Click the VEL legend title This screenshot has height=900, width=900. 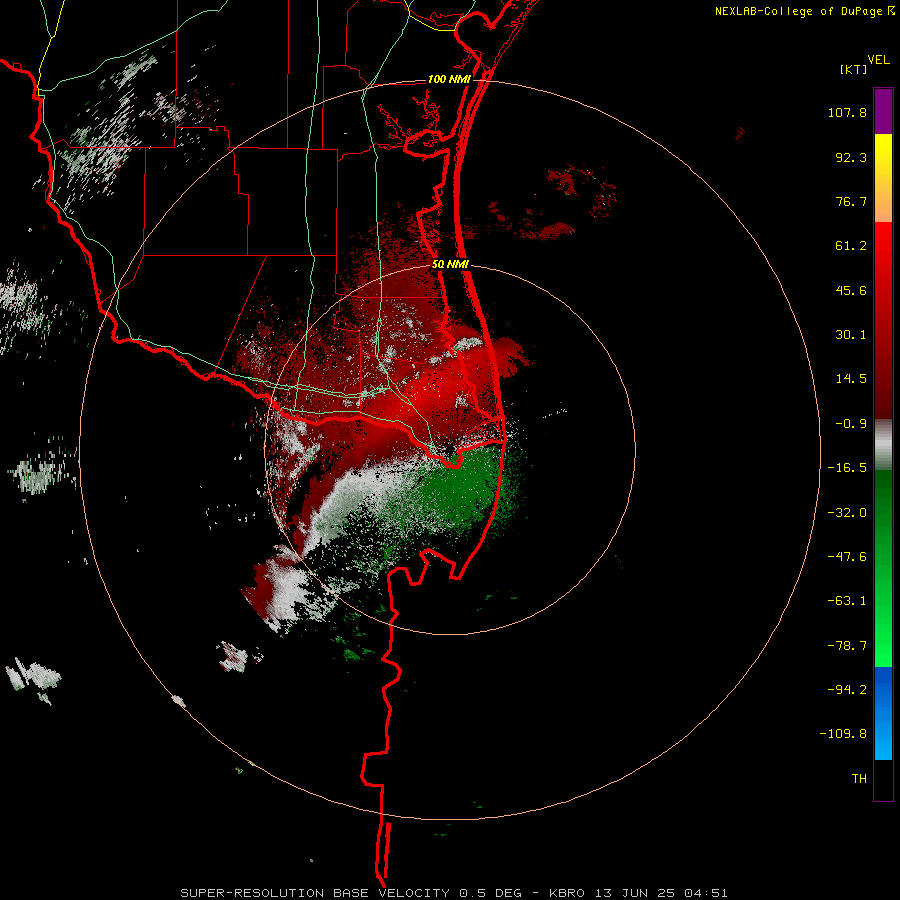click(879, 60)
